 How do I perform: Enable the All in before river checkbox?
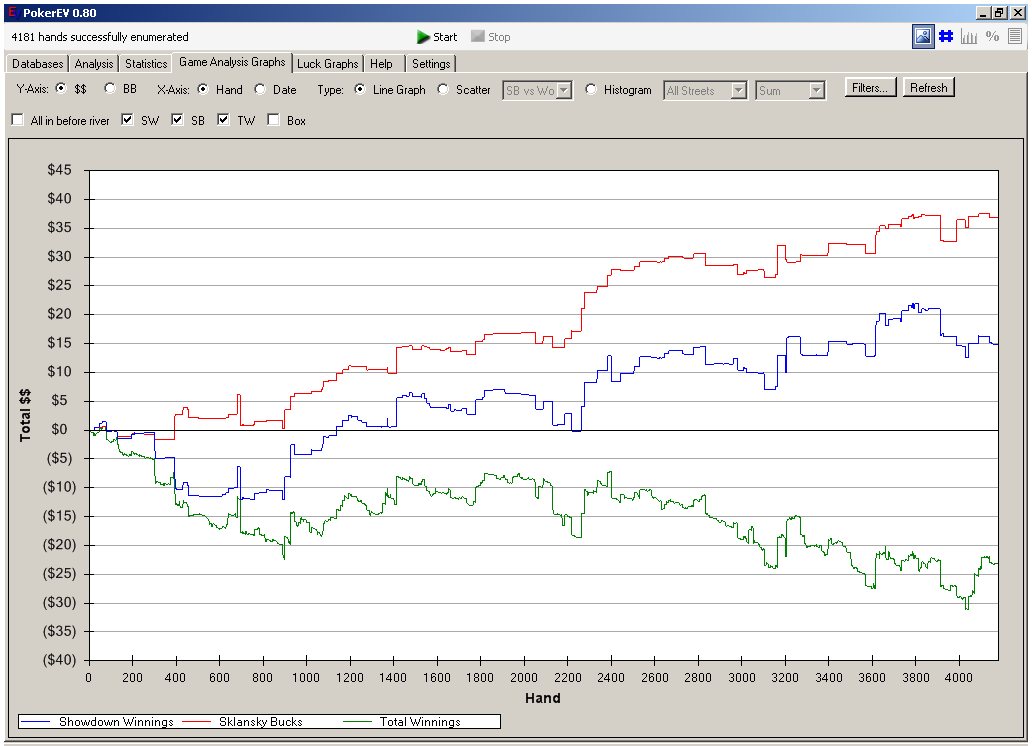coord(18,121)
